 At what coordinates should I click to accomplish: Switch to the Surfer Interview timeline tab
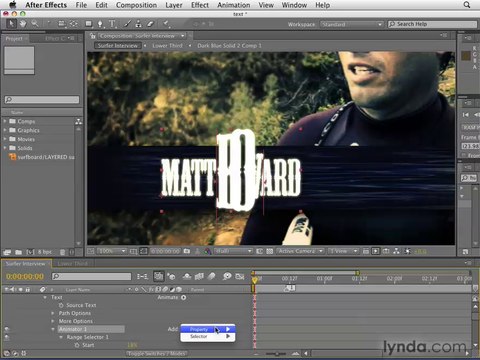26,264
